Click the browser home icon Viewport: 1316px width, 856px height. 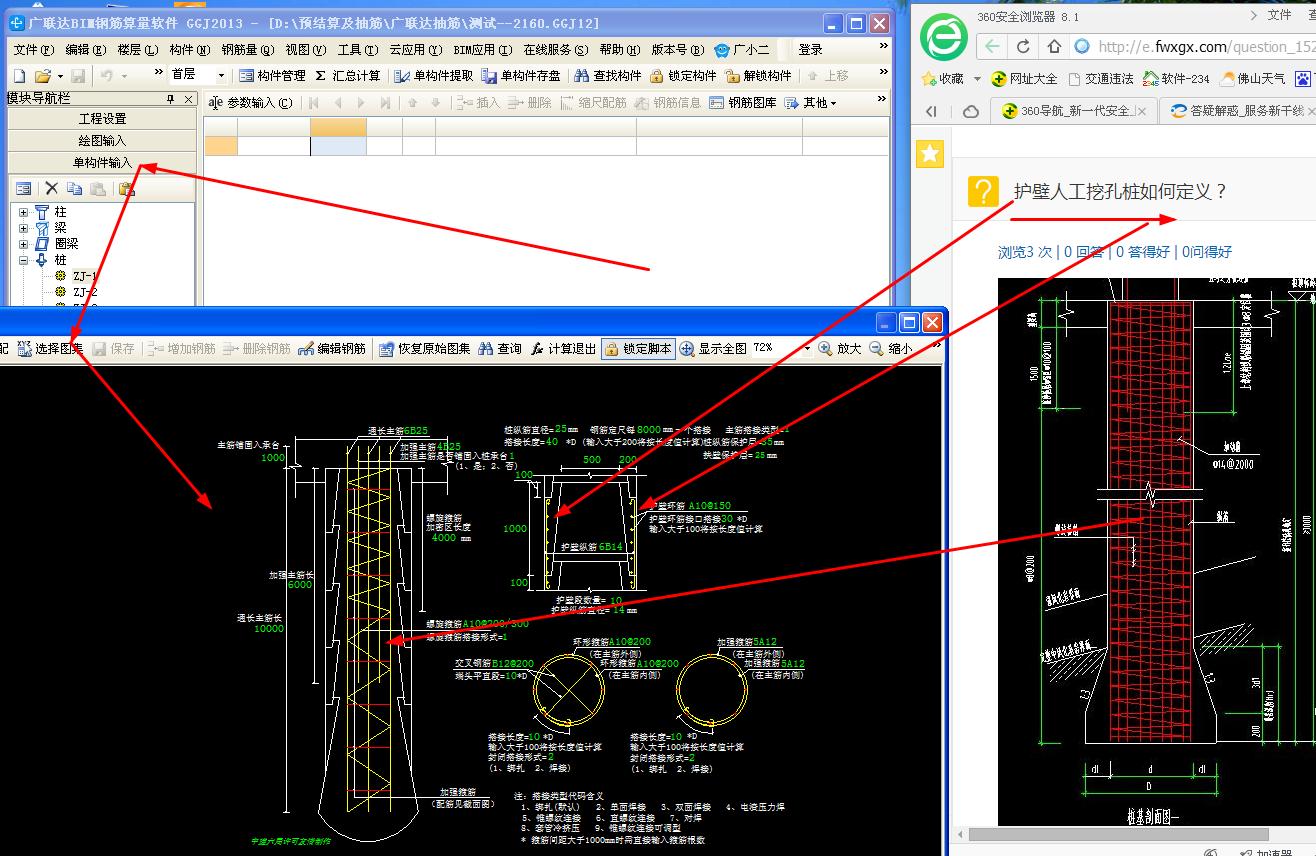(x=1054, y=46)
